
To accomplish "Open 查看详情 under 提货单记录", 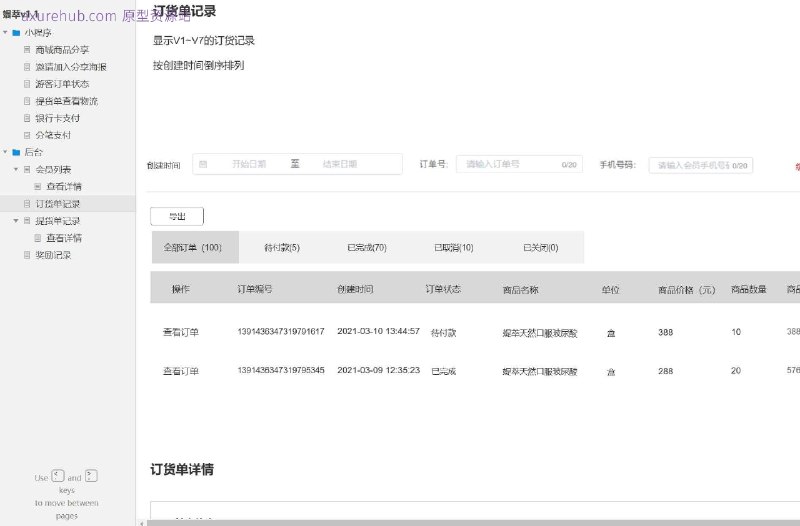I will tap(64, 238).
